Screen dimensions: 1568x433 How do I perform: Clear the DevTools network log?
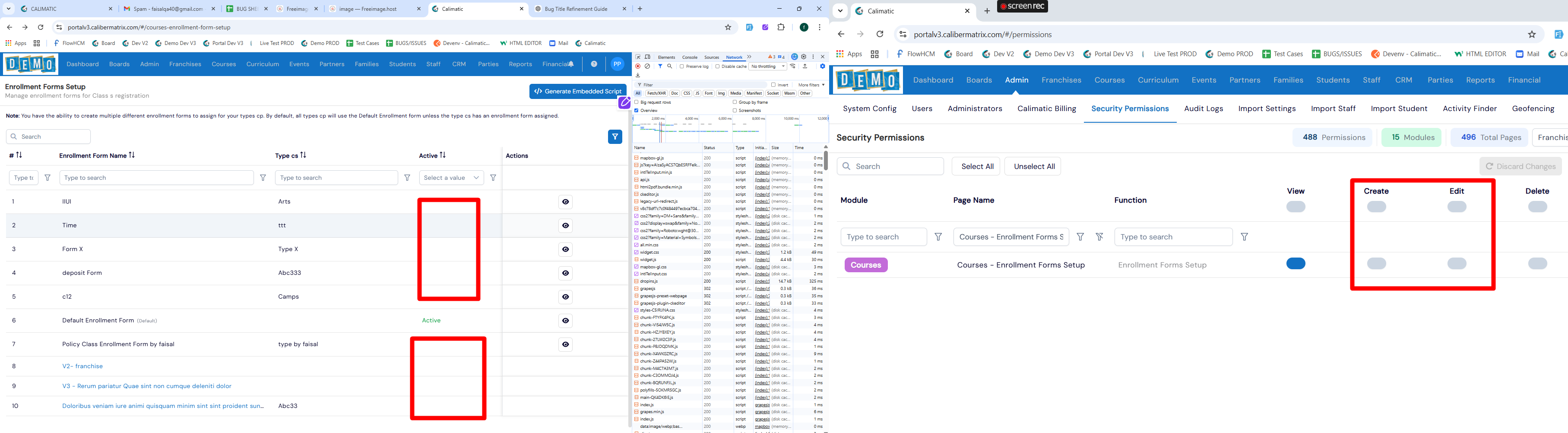[648, 67]
